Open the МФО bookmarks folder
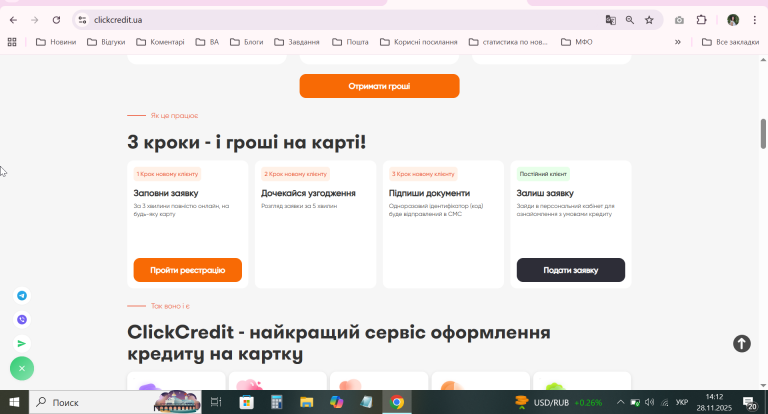 (x=576, y=42)
